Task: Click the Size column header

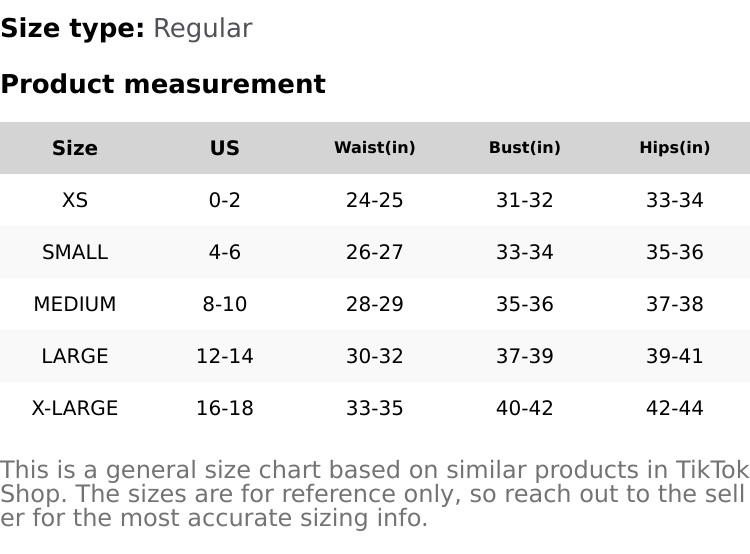Action: tap(75, 148)
